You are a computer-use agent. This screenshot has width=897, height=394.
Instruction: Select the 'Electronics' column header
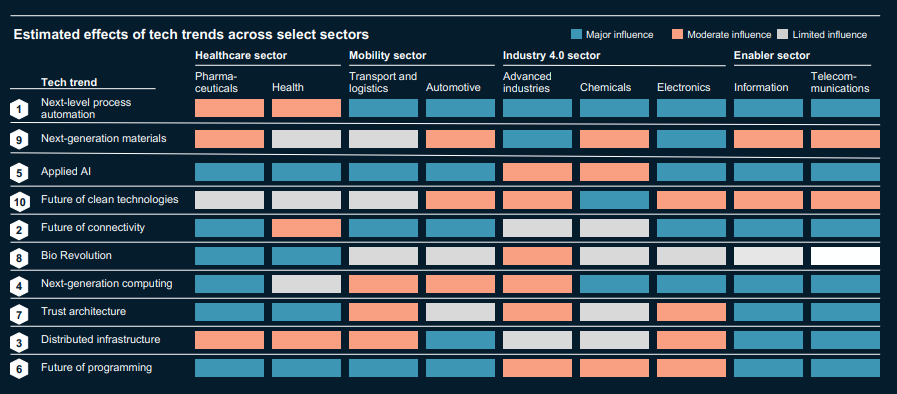point(684,87)
